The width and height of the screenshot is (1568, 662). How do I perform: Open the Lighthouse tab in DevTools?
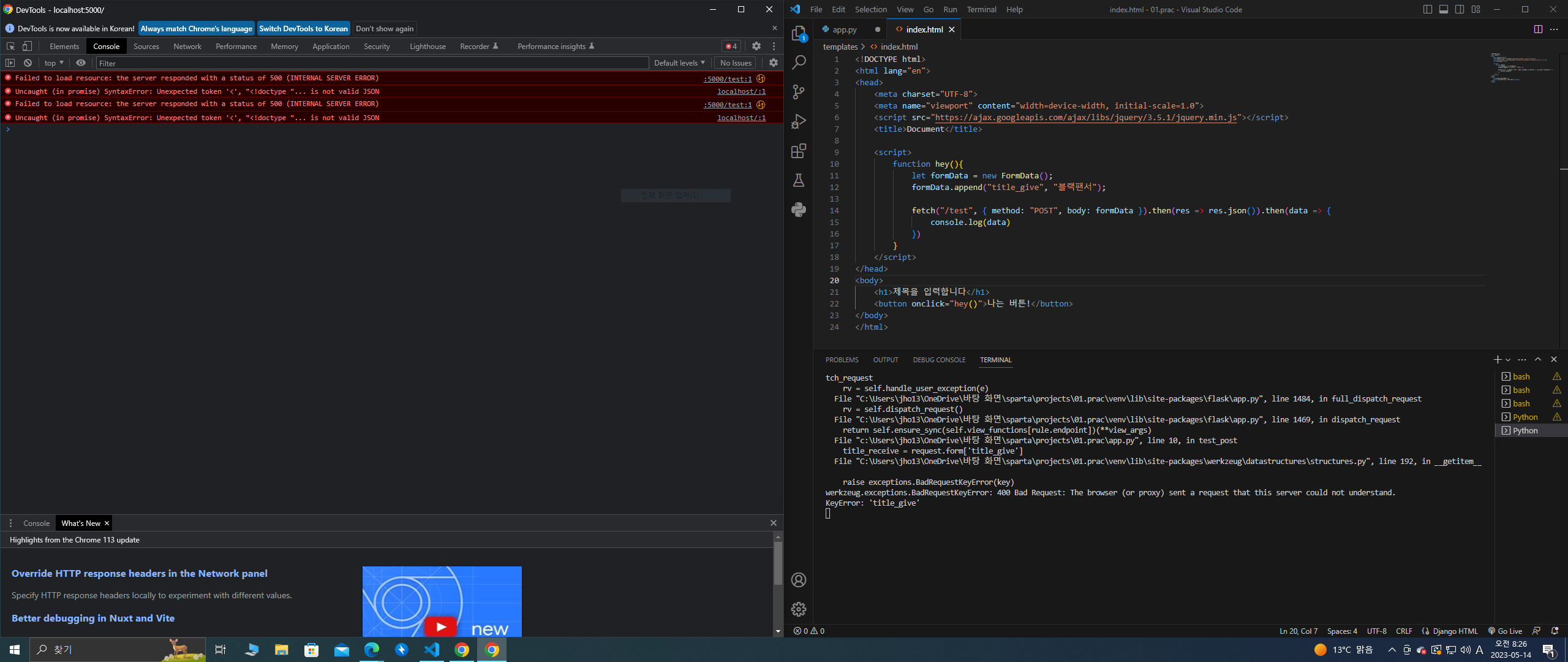[428, 46]
